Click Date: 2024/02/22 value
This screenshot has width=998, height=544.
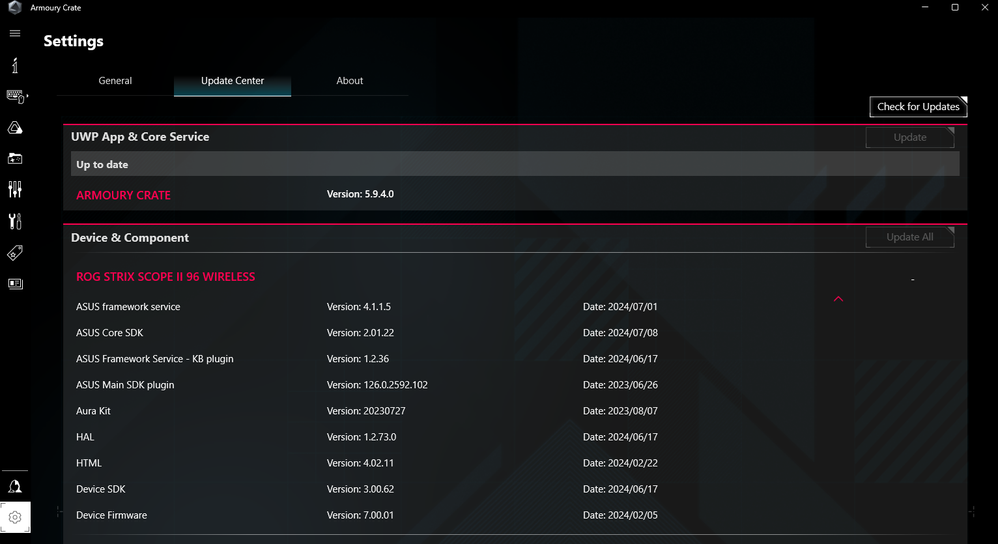(620, 463)
